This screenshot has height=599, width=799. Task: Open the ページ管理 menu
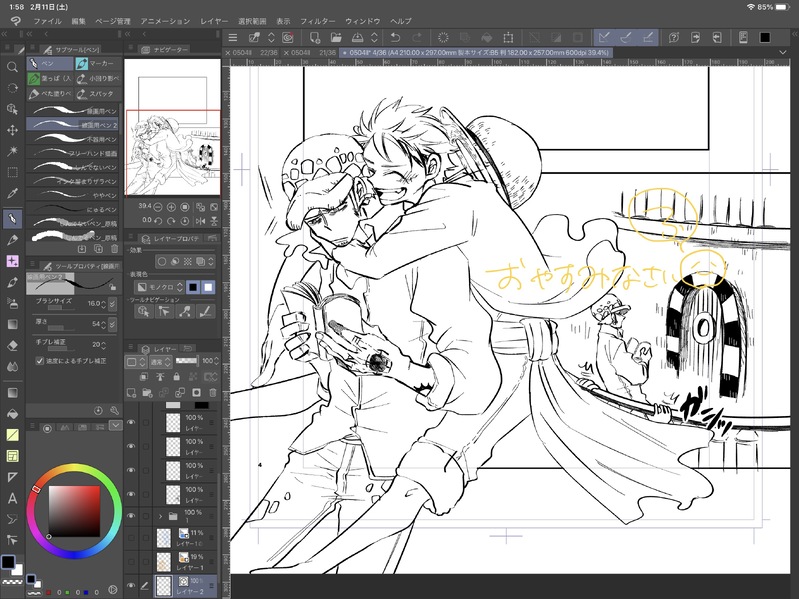pos(113,21)
